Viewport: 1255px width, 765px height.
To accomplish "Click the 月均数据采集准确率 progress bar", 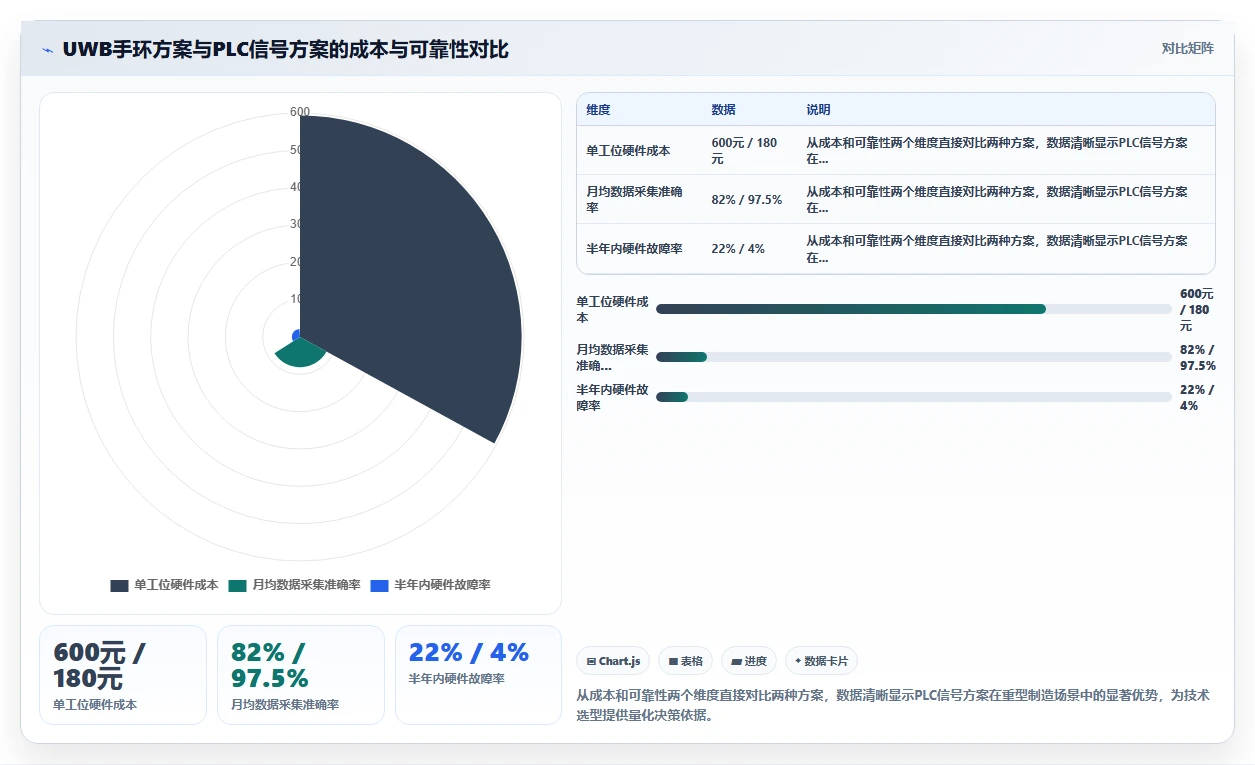I will pyautogui.click(x=914, y=357).
